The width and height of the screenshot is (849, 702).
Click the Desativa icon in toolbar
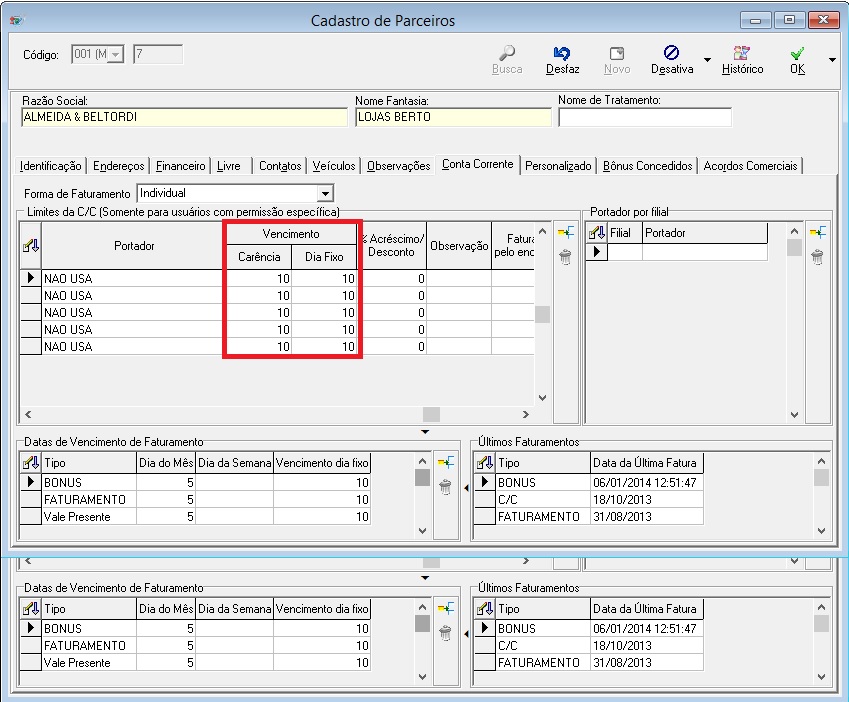671,53
